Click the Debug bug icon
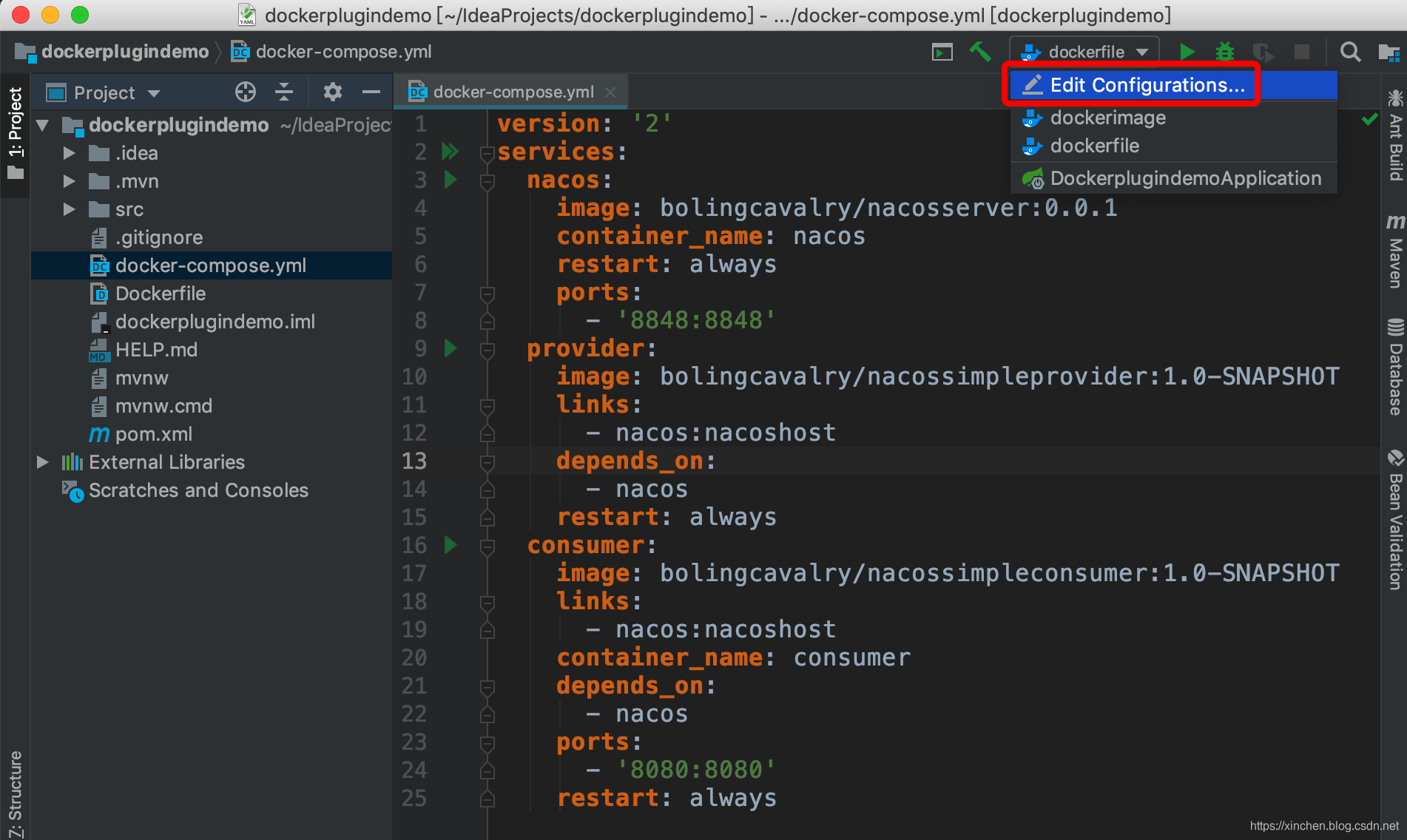 click(1225, 52)
